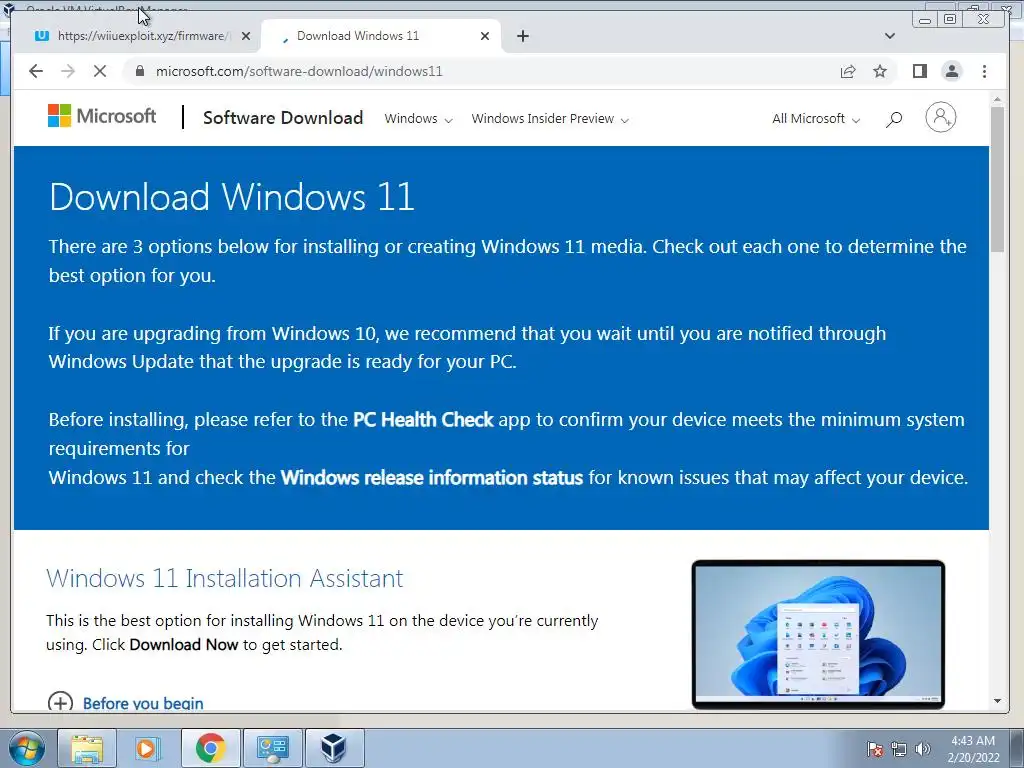Screen dimensions: 1024x768
Task: Open the control panel taskbar icon
Action: click(x=272, y=748)
